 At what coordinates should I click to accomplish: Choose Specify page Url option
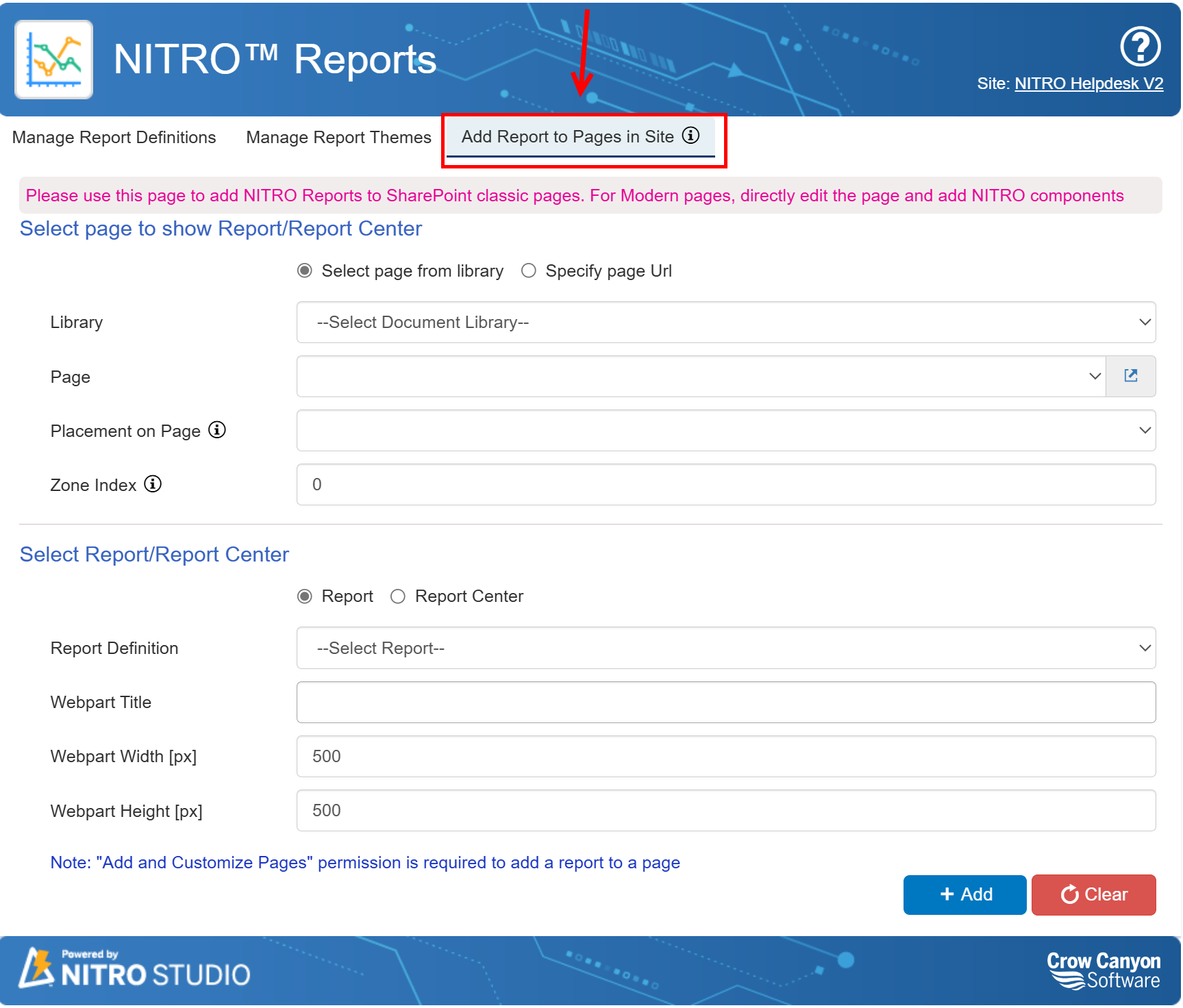click(529, 271)
